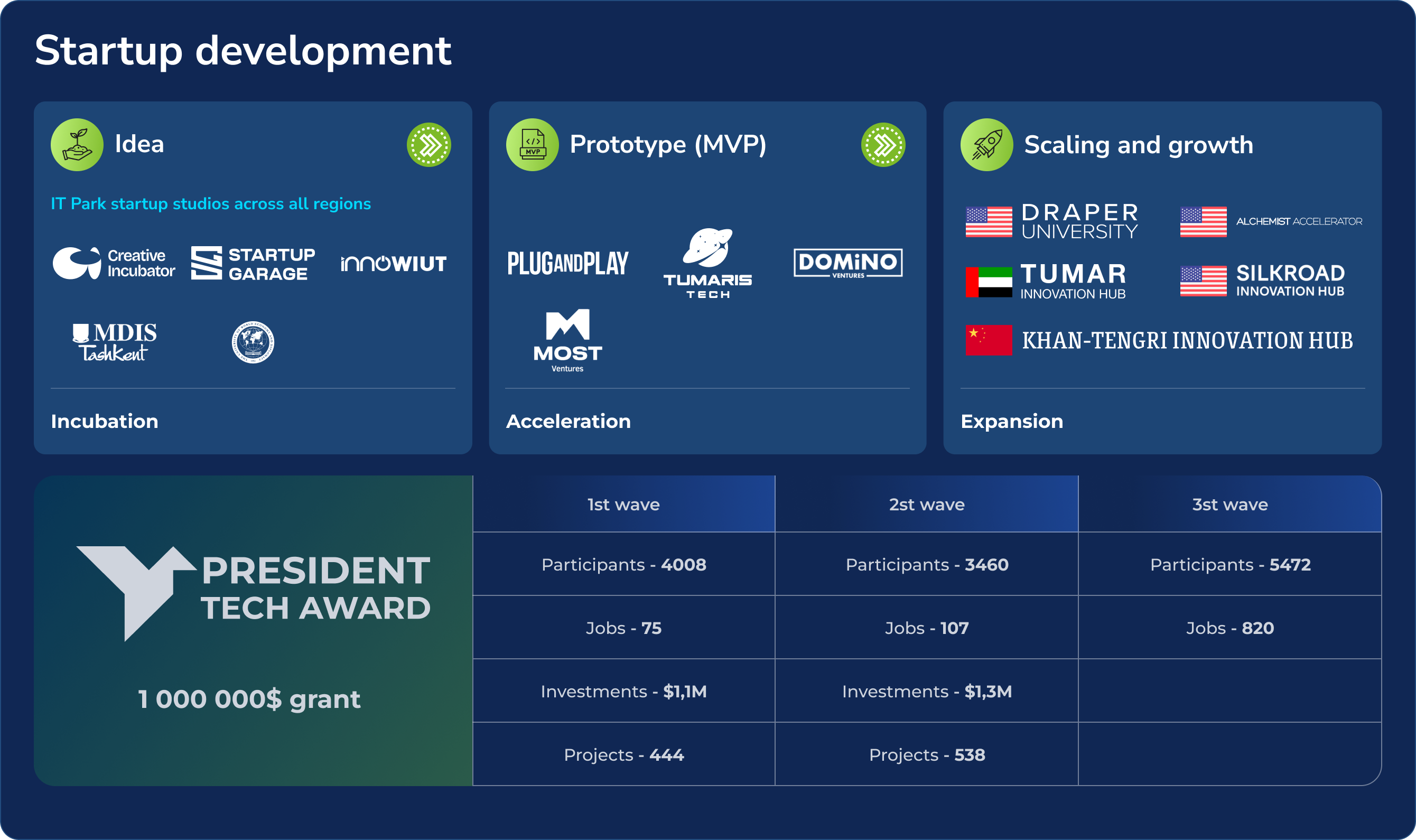Select the Plug and Play logo
Viewport: 1416px width, 840px height.
tap(567, 263)
